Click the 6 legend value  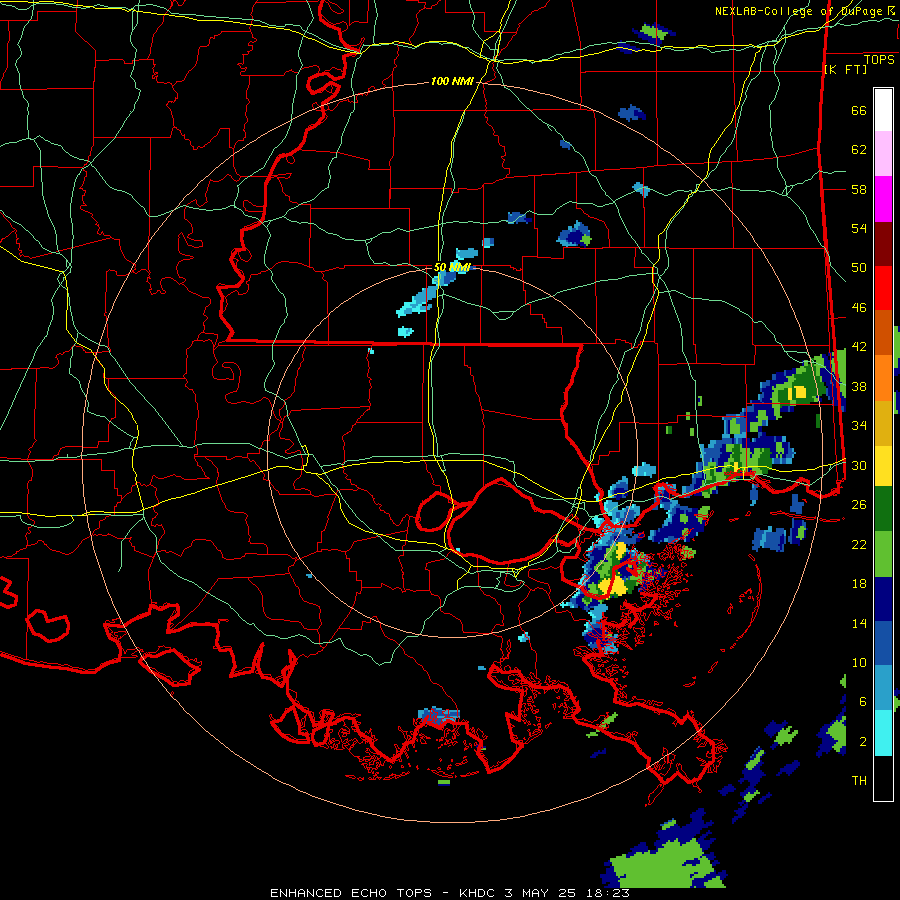862,702
